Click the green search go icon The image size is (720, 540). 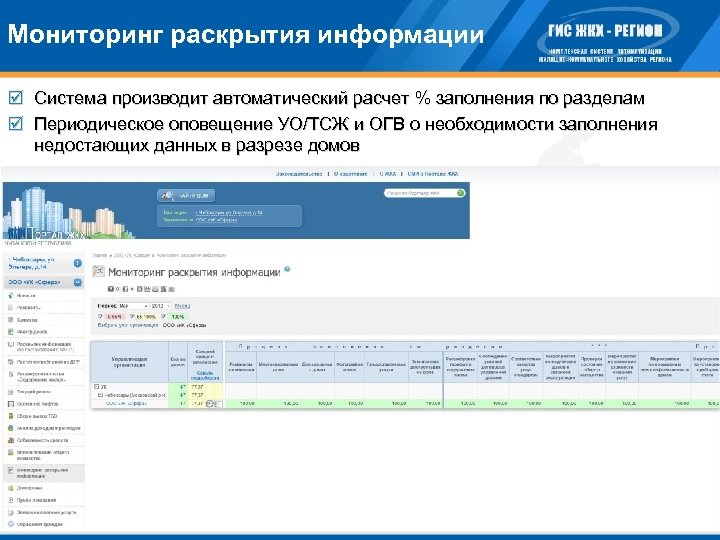(x=460, y=193)
